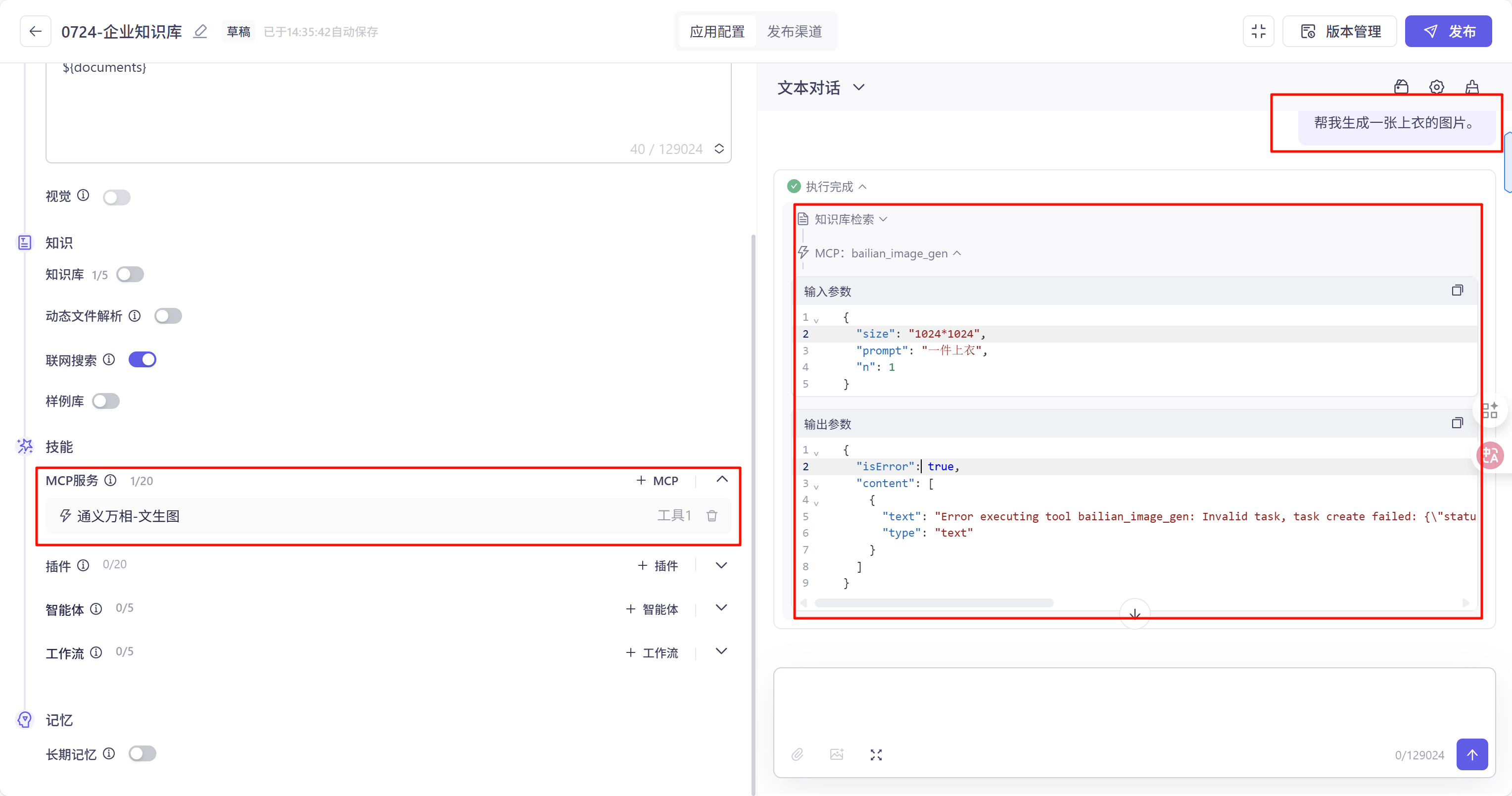Switch to the 发布渠道 tab
This screenshot has height=796, width=1512.
coord(794,31)
